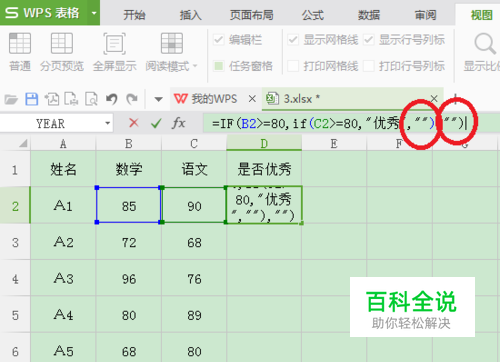Expand the quick access toolbar dropdown arrow
The image size is (500, 362).
[159, 99]
